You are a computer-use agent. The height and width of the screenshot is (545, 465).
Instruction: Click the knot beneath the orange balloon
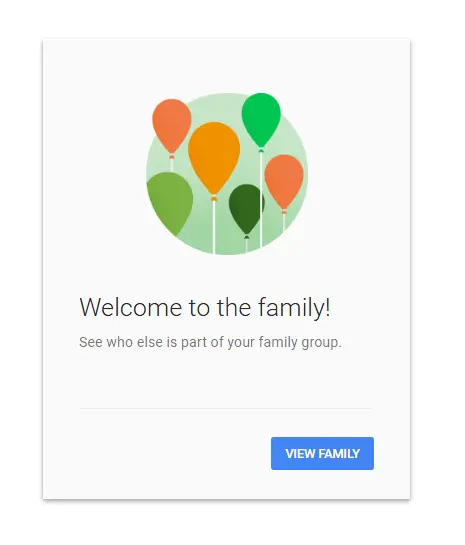(x=214, y=198)
